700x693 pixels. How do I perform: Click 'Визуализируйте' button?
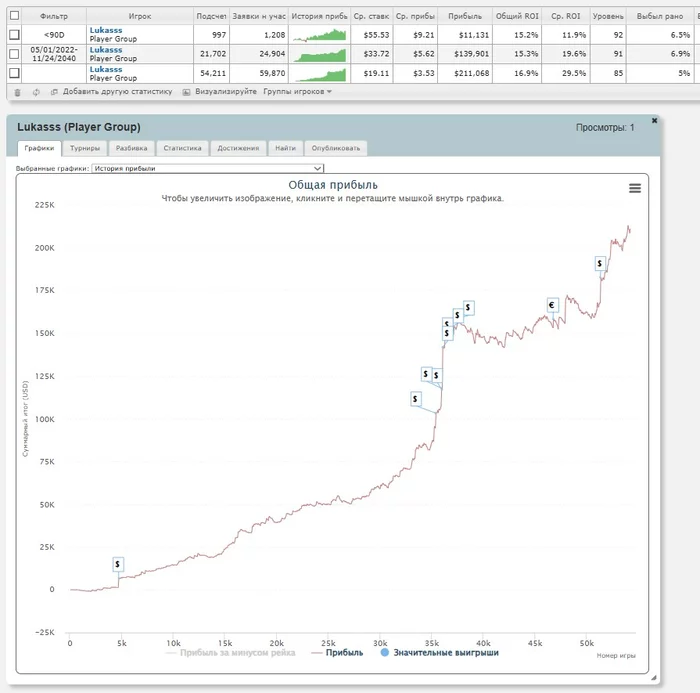[x=226, y=92]
